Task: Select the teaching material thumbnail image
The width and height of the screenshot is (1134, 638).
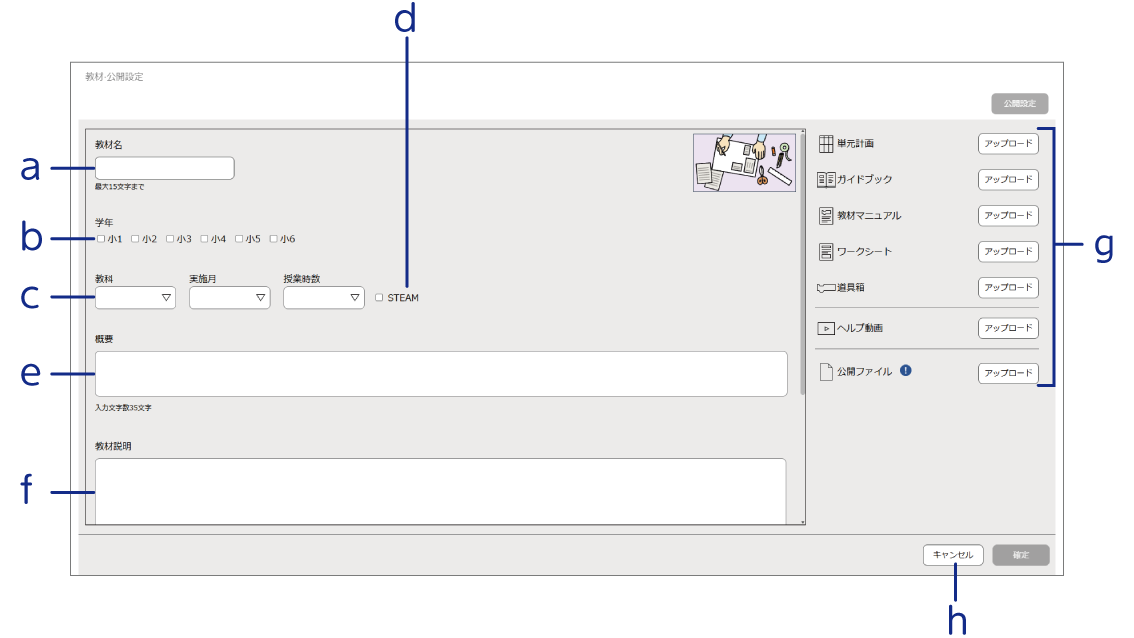Action: pyautogui.click(x=744, y=162)
